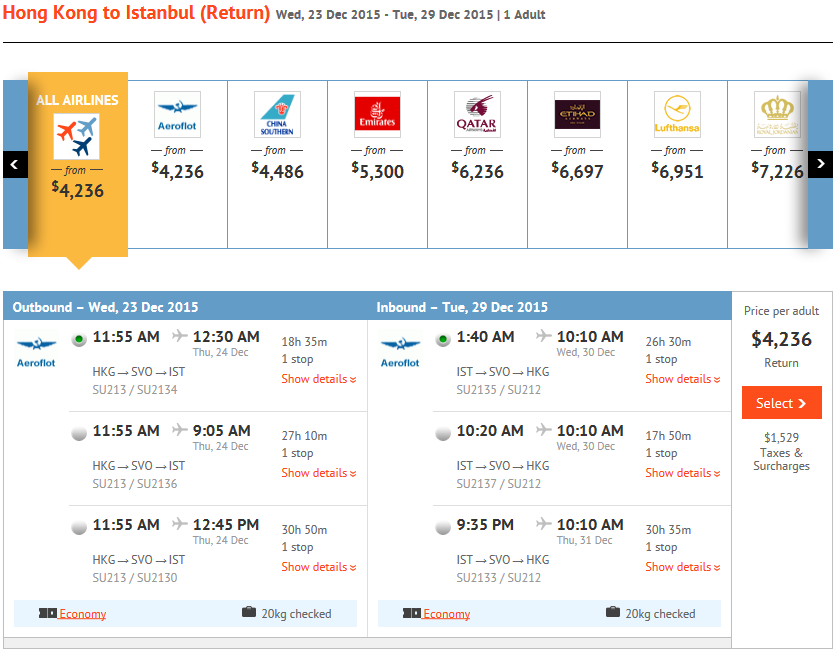Click the Aeroflot airline logo filter
840x655 pixels.
pos(177,115)
